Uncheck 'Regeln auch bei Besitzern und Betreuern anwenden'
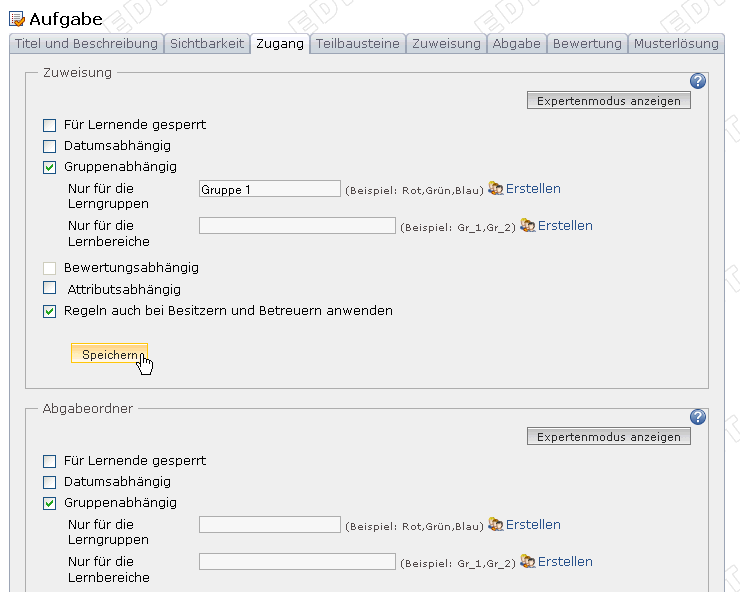740x592 pixels. [x=50, y=311]
